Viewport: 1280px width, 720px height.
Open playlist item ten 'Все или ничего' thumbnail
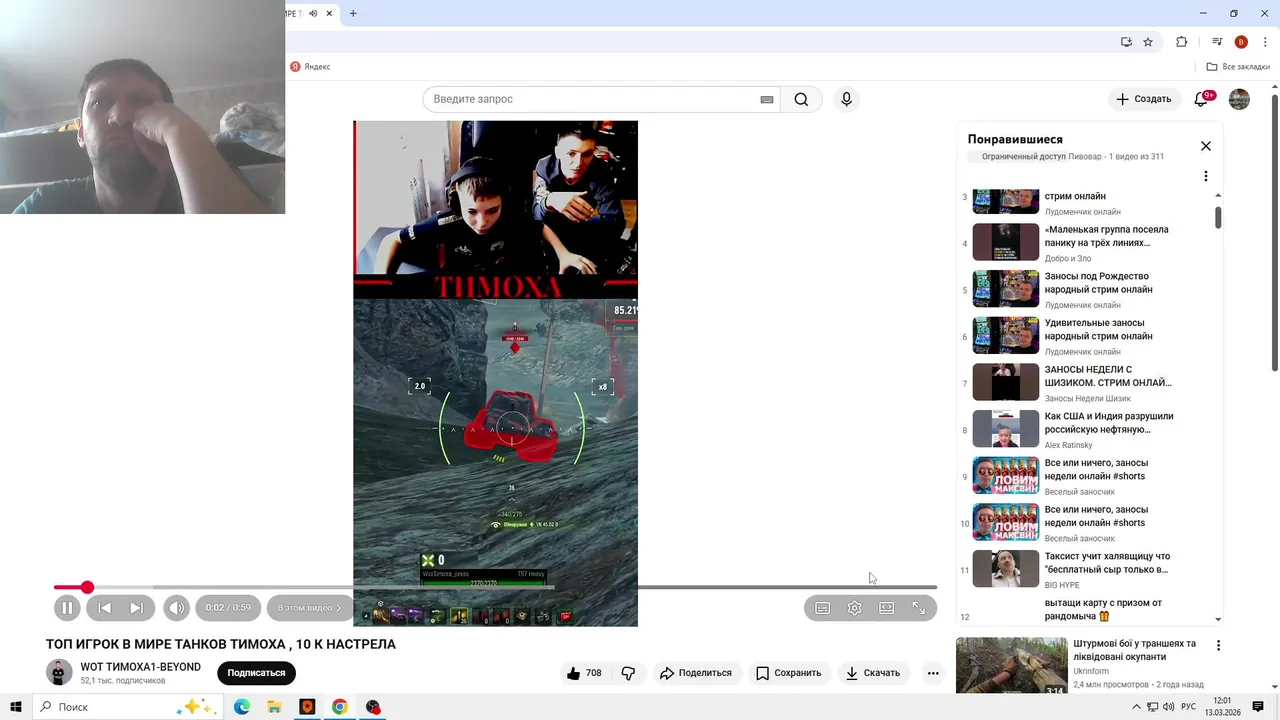(1006, 522)
